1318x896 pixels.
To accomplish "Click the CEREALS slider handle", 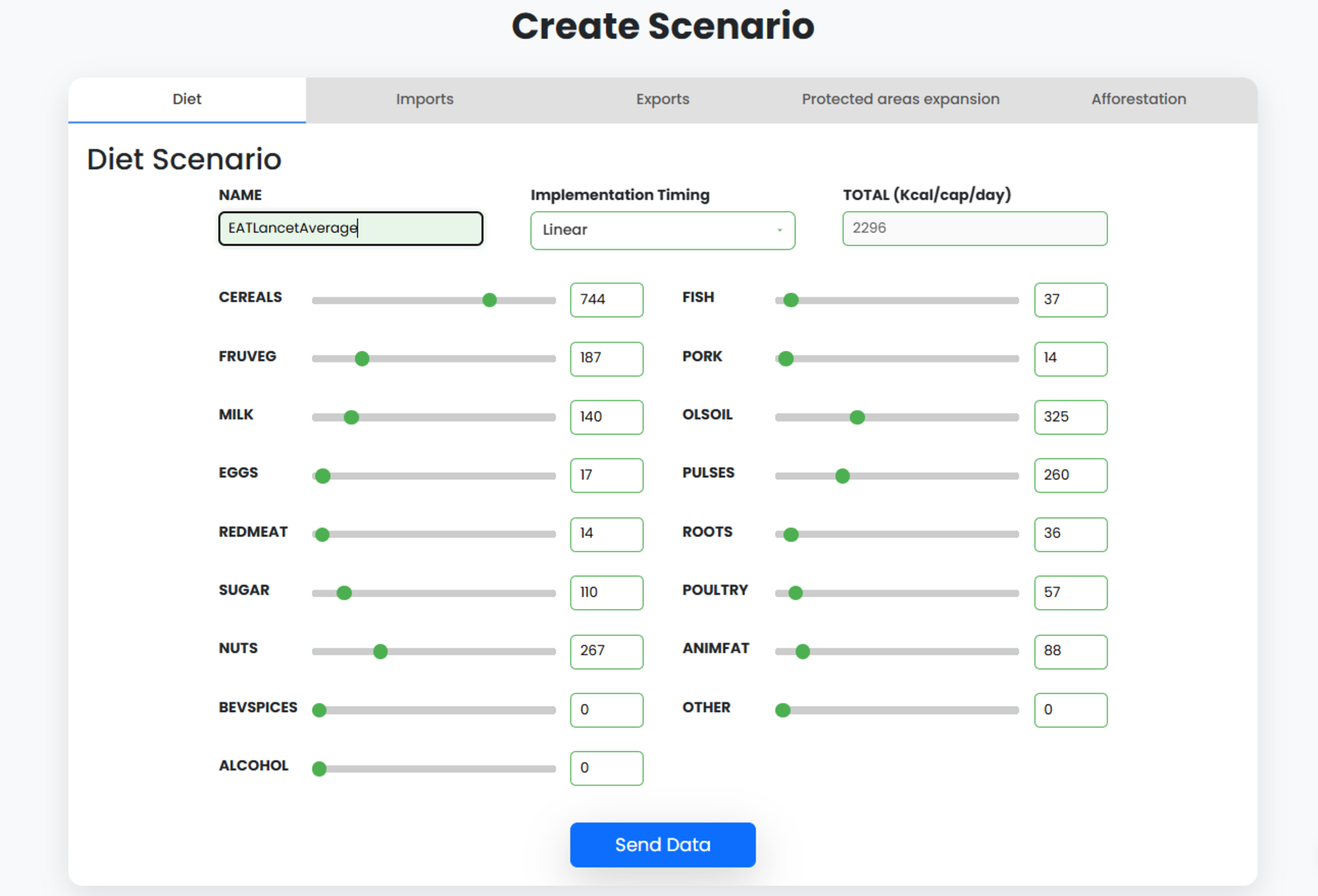I will tap(489, 300).
